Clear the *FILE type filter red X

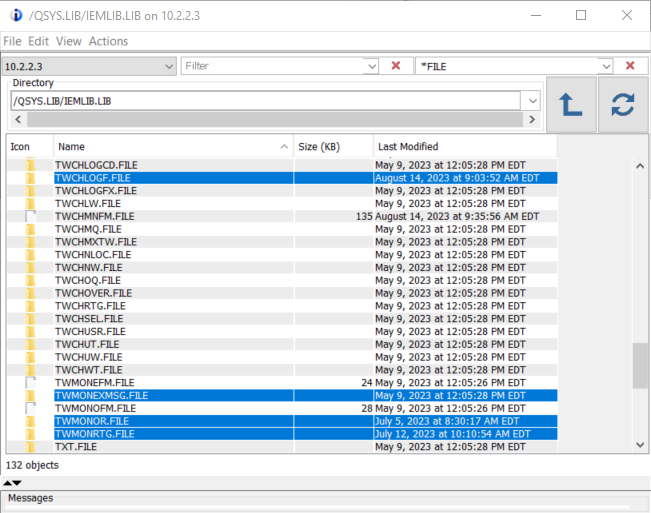pyautogui.click(x=630, y=66)
